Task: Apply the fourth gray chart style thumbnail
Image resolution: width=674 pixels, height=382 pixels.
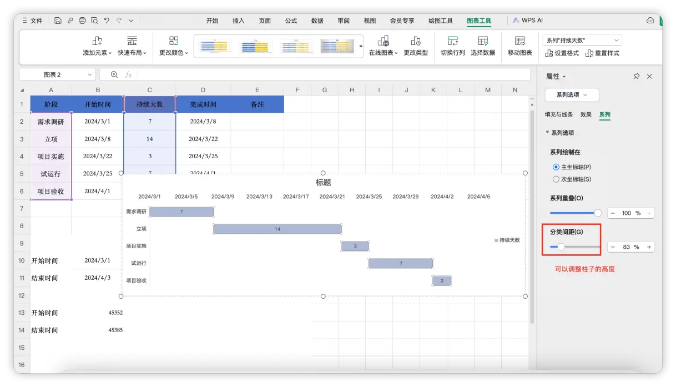Action: click(337, 46)
